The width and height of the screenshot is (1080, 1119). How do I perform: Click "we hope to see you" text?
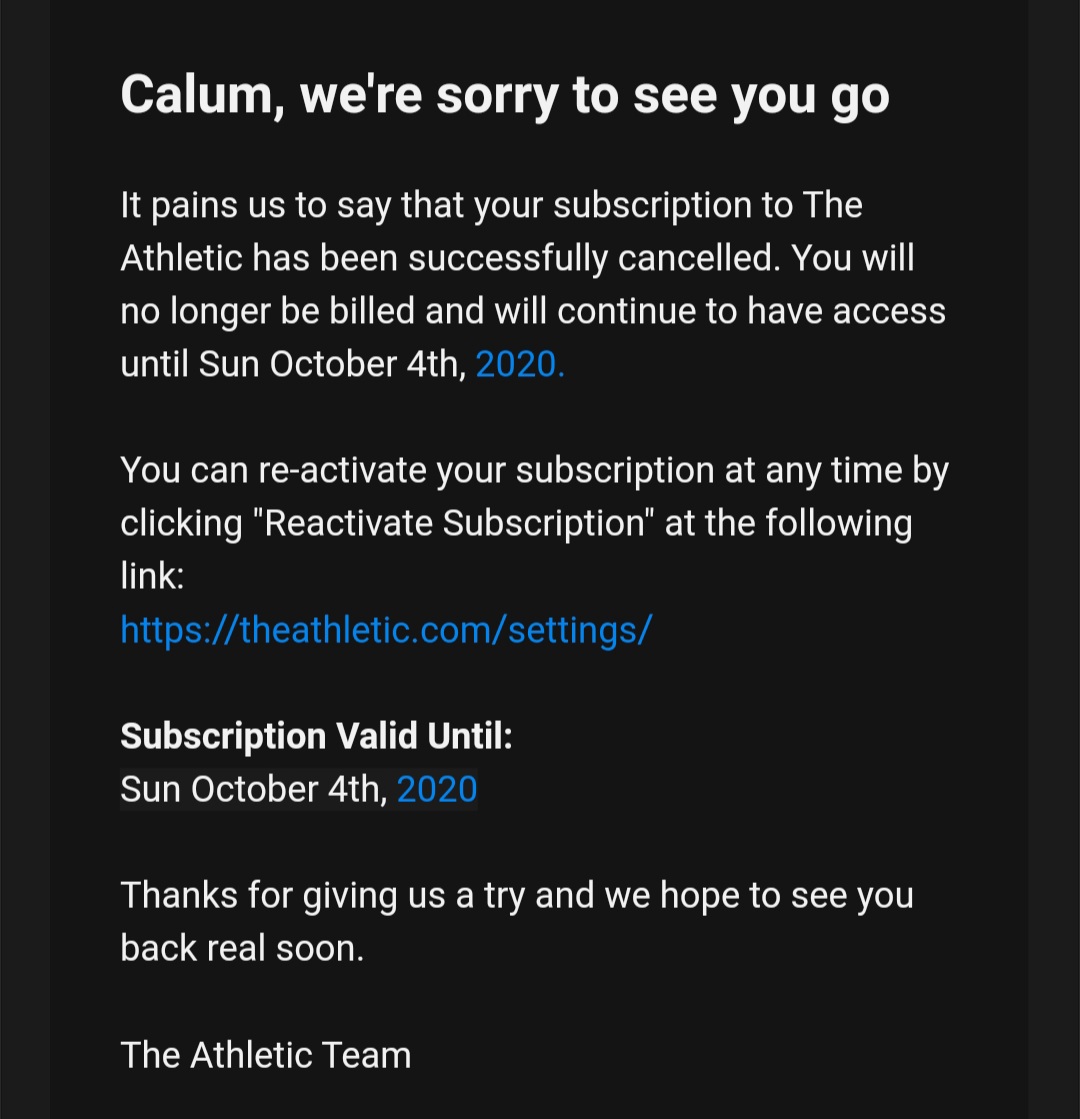[758, 895]
